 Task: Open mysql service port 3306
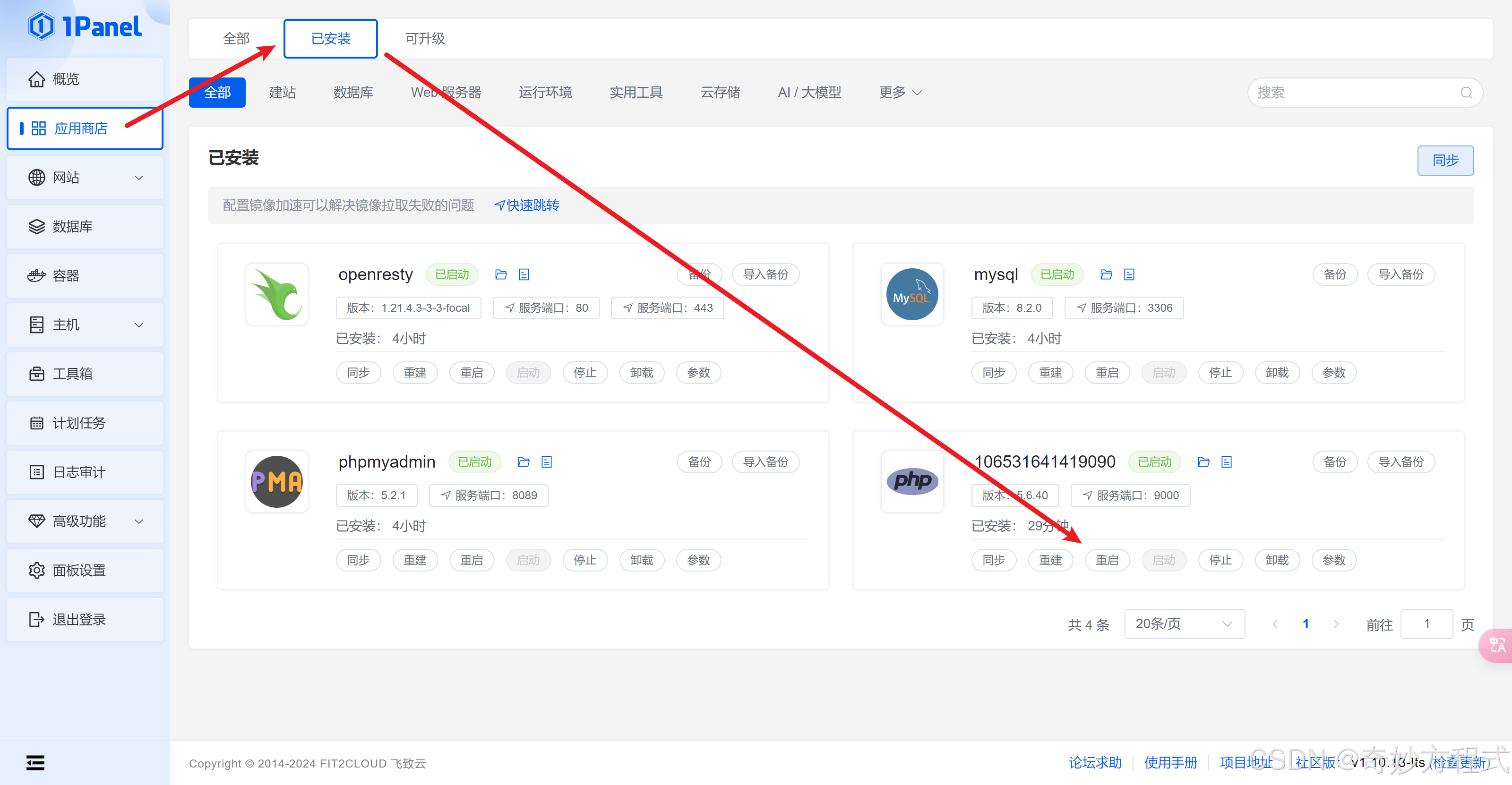(1124, 308)
